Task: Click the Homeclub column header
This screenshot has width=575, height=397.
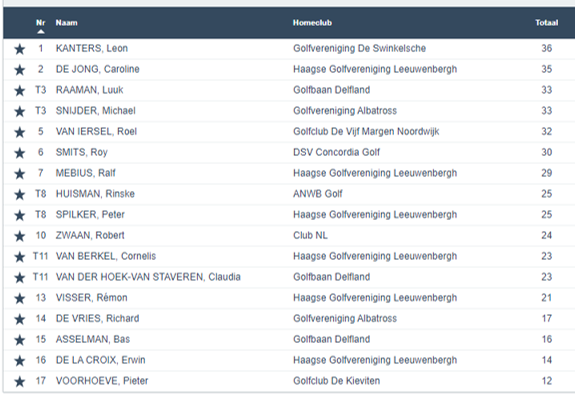Action: click(312, 23)
